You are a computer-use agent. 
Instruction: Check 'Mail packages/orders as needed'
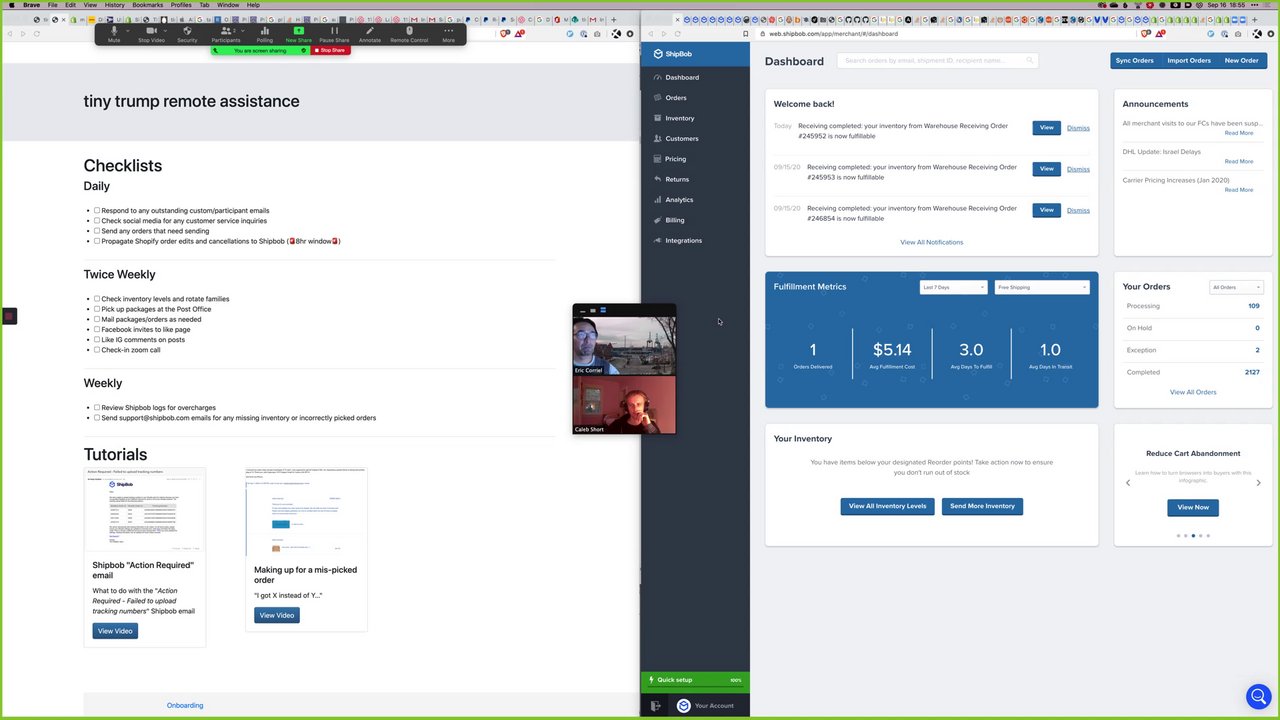tap(97, 319)
